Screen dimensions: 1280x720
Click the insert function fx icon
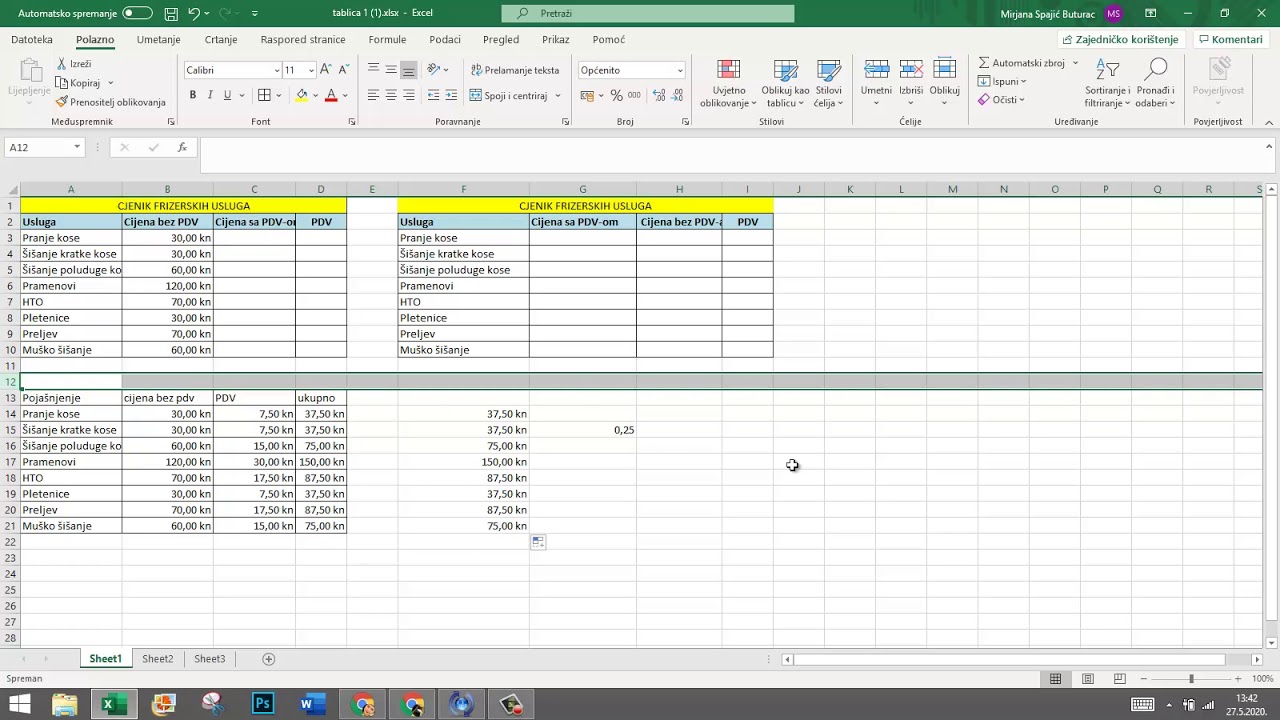click(x=182, y=147)
